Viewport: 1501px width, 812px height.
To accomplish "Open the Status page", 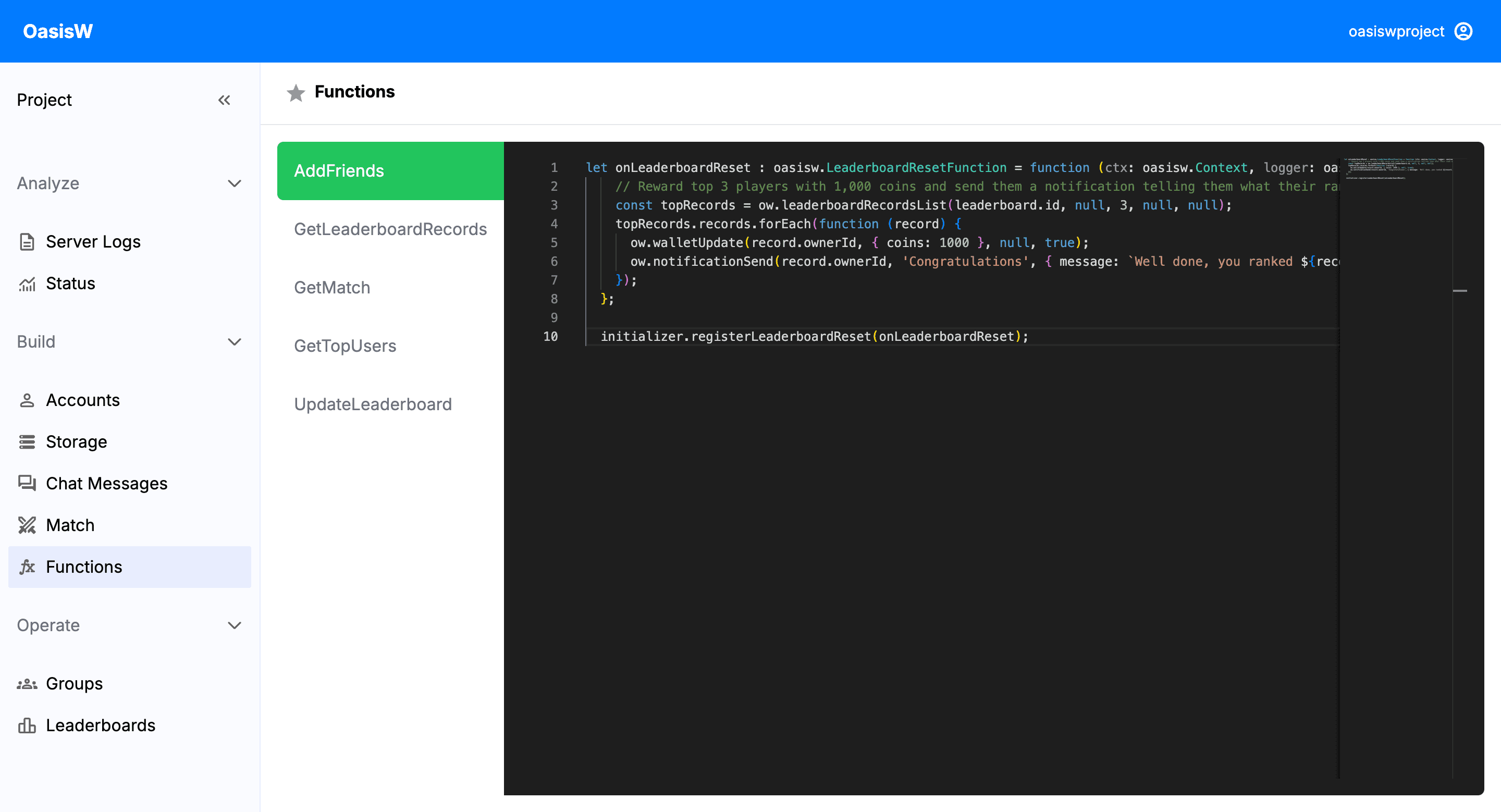I will [129, 284].
